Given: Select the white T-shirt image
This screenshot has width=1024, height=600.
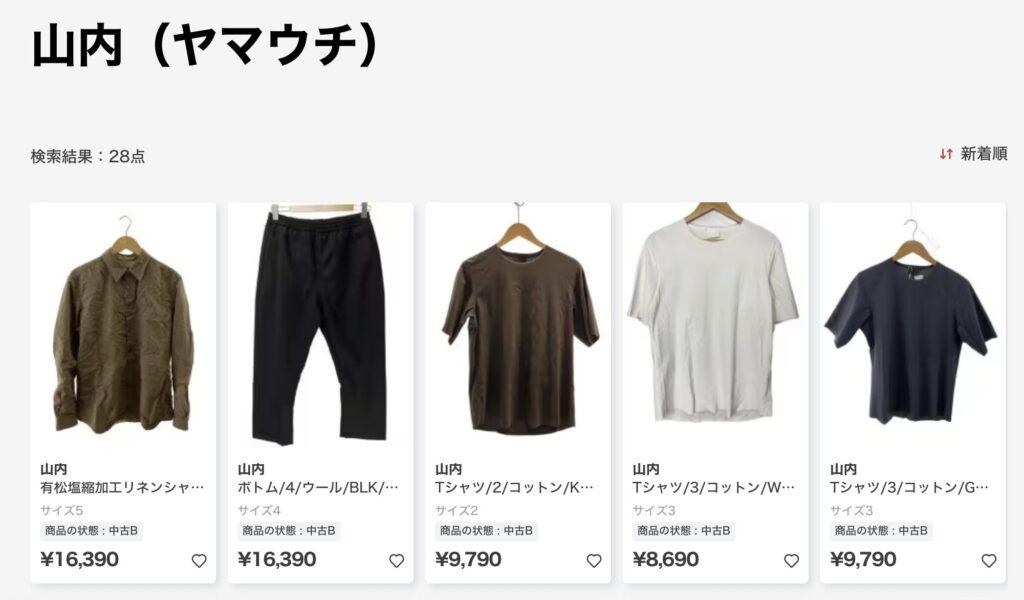Looking at the screenshot, I should pos(715,325).
